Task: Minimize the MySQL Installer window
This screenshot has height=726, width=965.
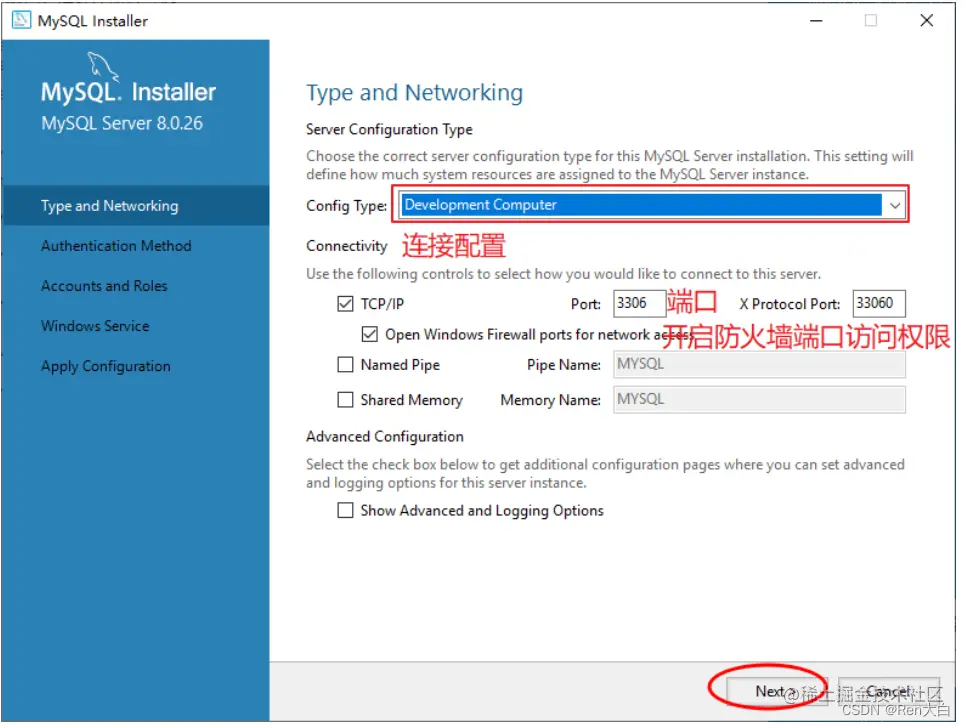Action: tap(816, 21)
